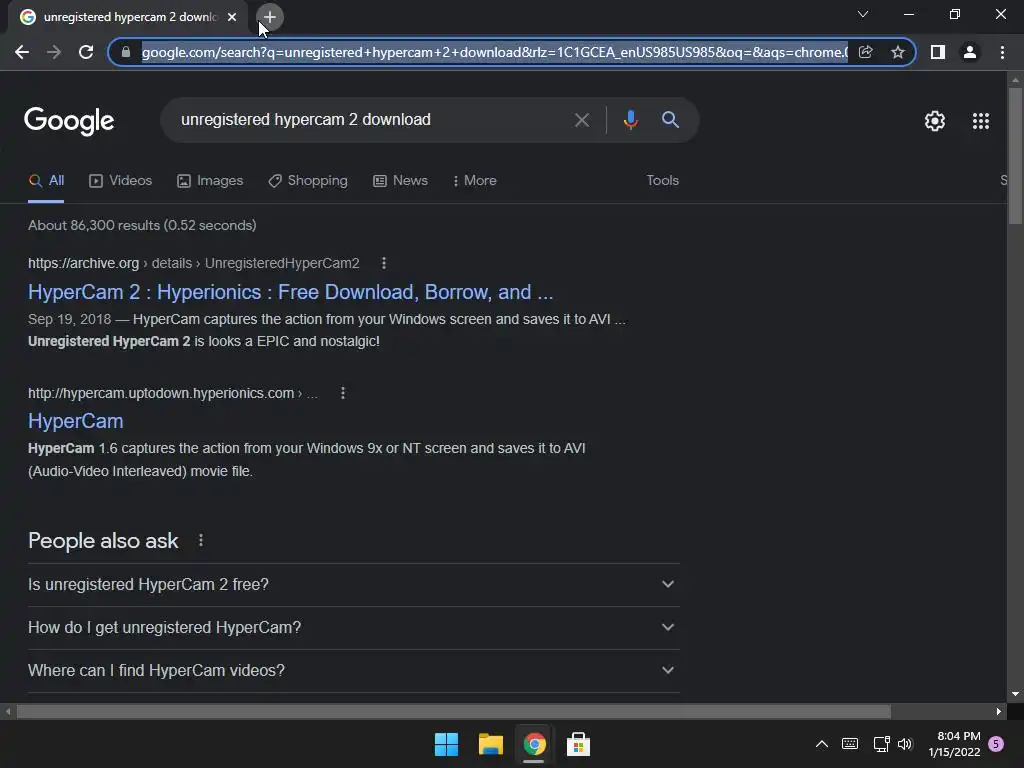The image size is (1024, 768).
Task: Share this page from address bar
Action: 865,52
